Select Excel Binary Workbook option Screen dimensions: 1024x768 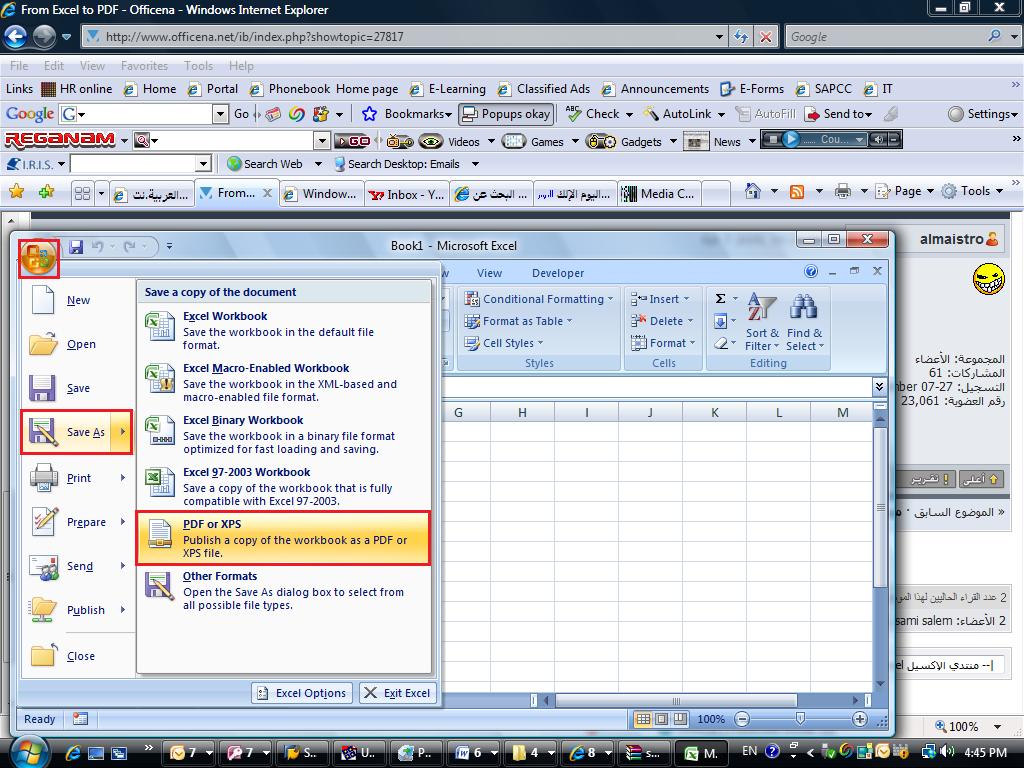click(x=283, y=434)
